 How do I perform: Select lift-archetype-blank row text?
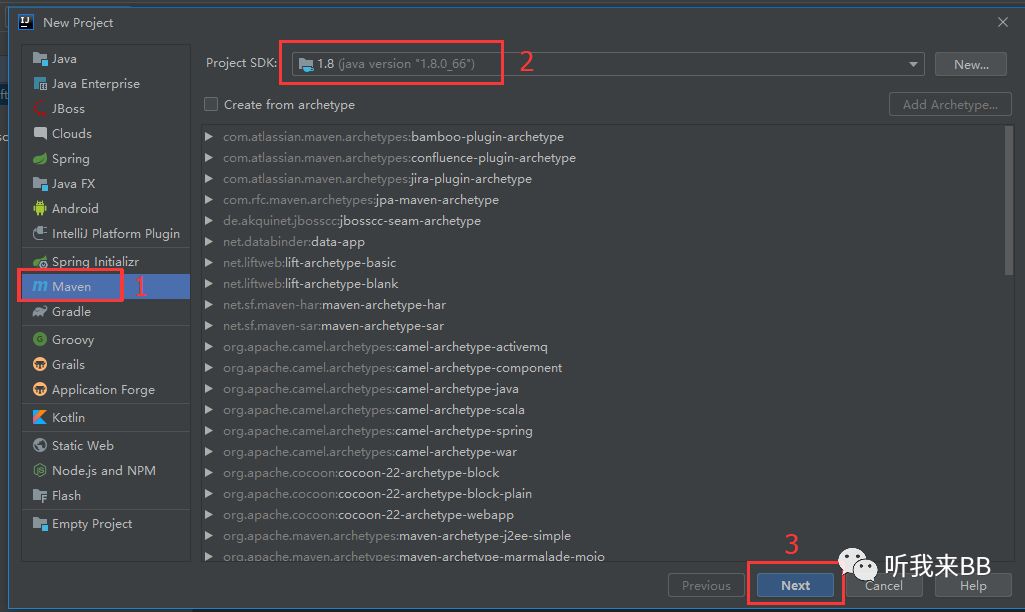(311, 284)
